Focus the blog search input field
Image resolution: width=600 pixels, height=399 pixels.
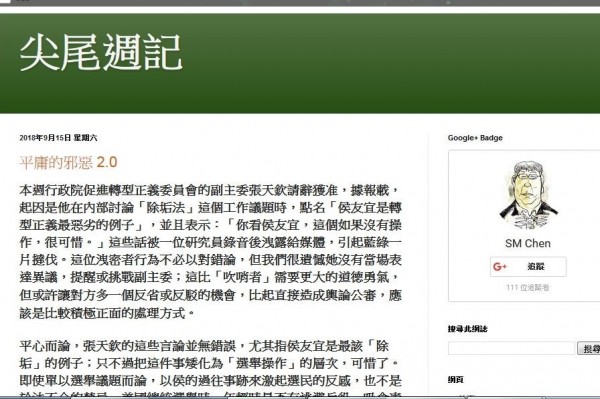511,348
